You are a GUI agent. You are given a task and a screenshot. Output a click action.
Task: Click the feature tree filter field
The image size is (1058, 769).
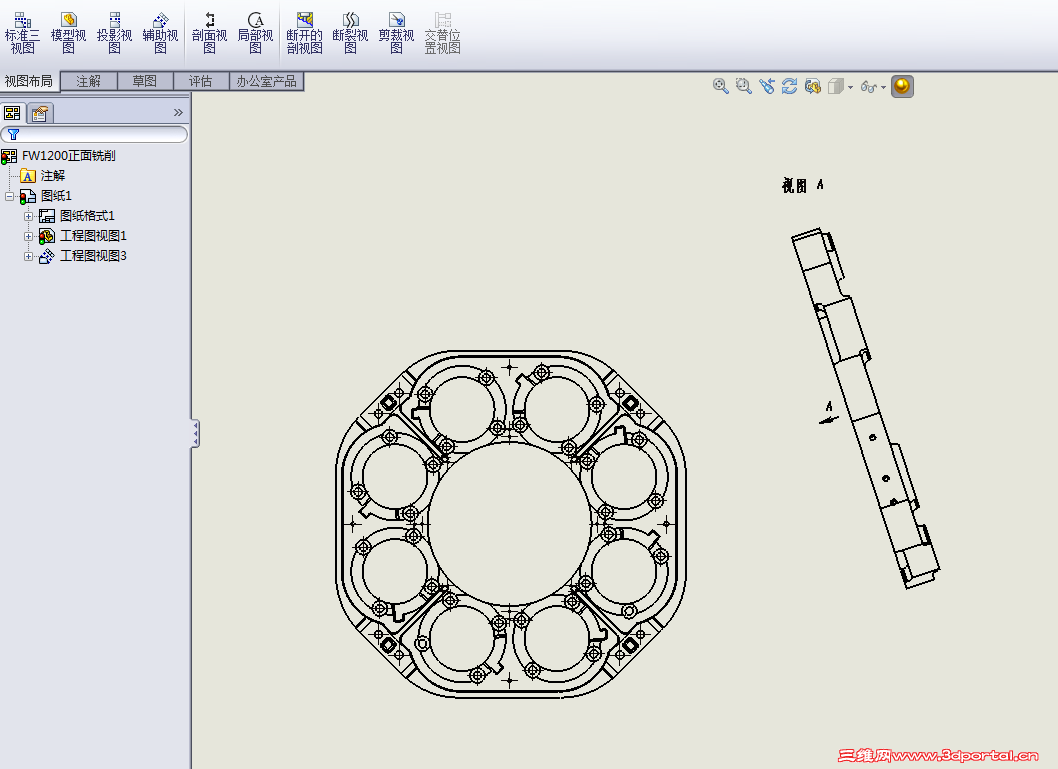coord(94,134)
